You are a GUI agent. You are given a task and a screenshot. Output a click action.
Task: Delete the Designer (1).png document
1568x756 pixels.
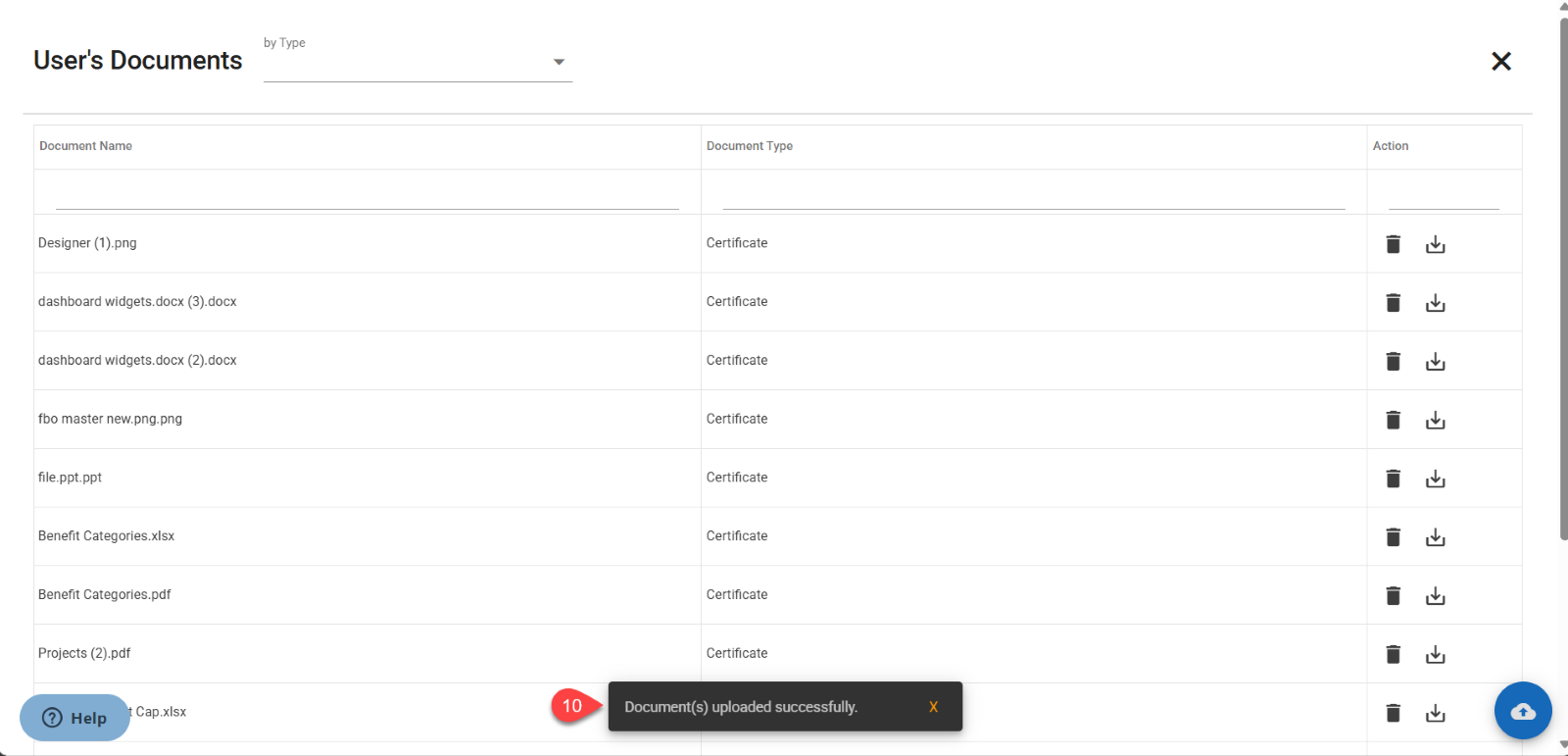(x=1393, y=244)
